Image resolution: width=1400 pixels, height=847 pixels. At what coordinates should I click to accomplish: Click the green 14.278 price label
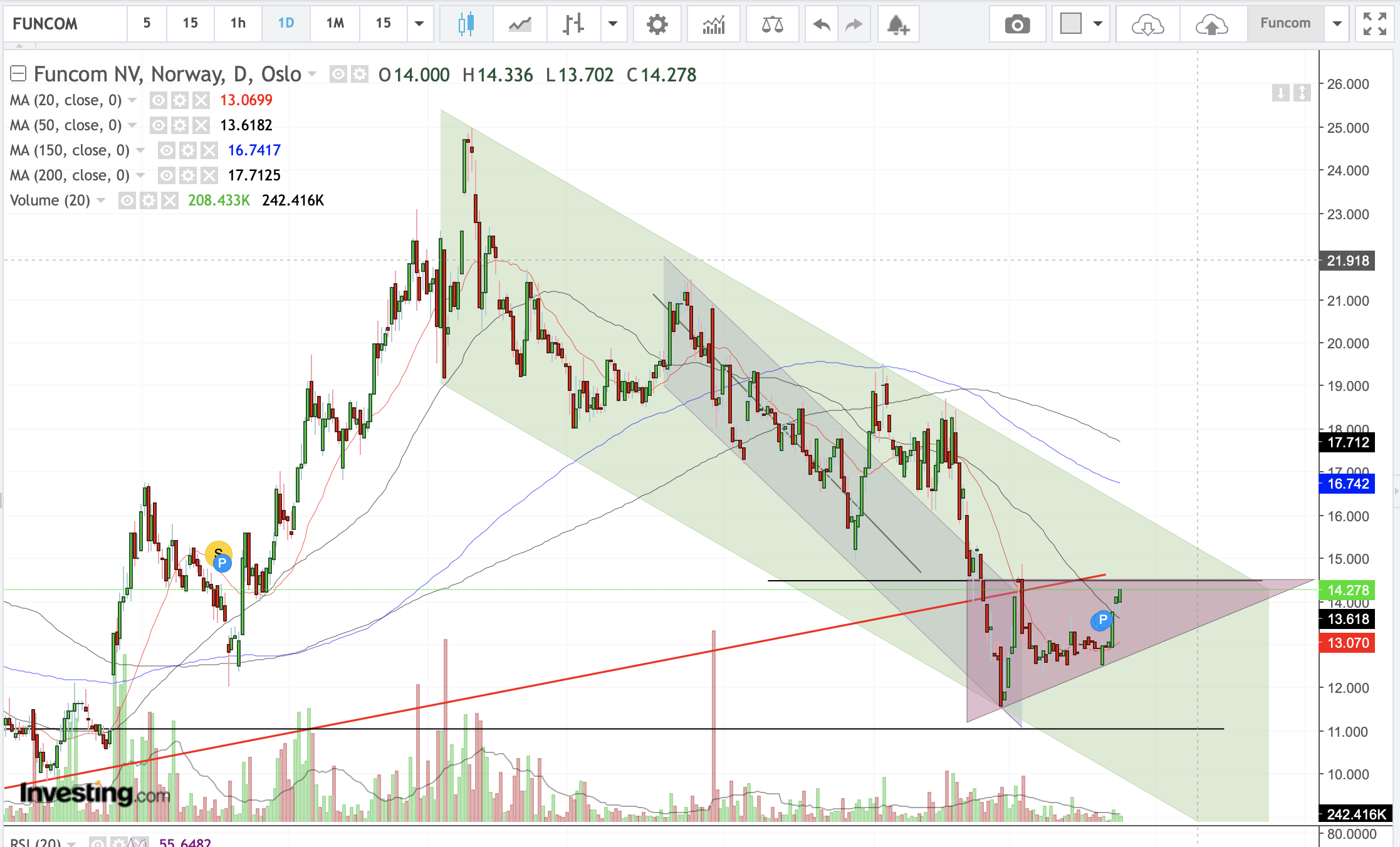1347,590
